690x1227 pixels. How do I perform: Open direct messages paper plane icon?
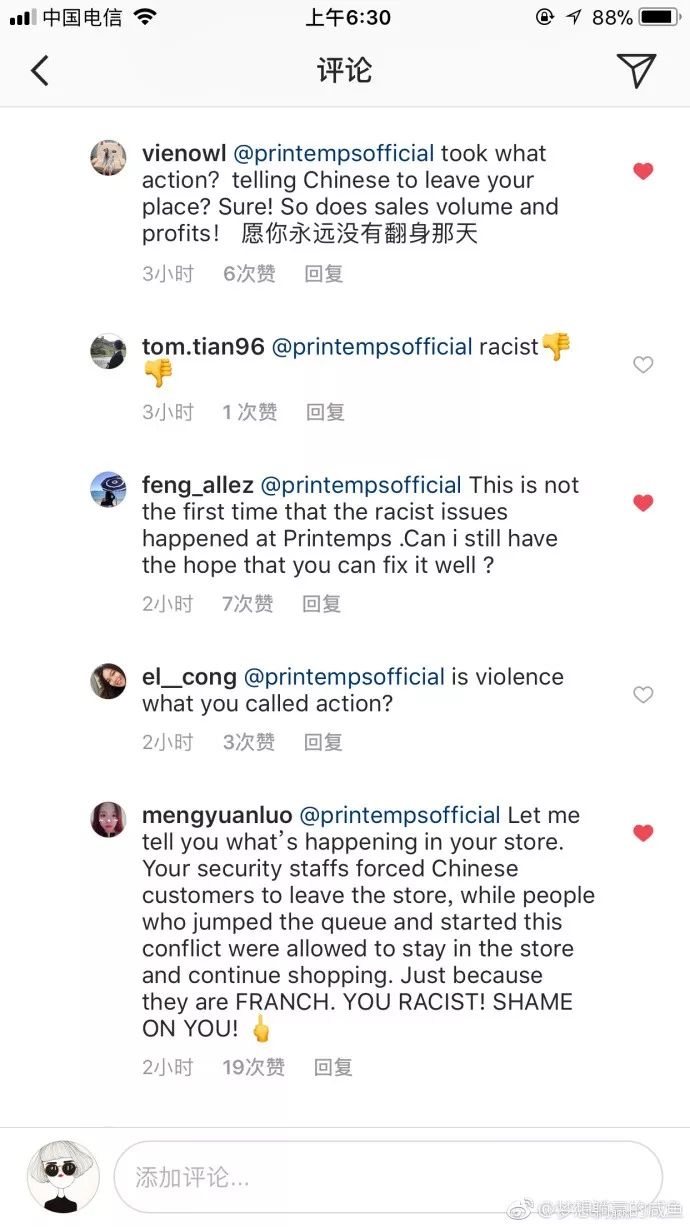click(x=636, y=69)
